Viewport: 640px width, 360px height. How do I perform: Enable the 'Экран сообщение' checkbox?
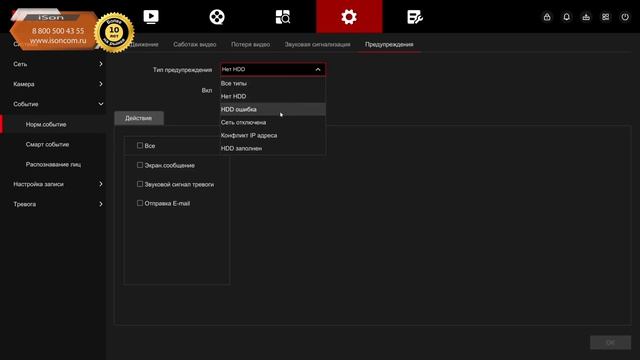[x=140, y=165]
